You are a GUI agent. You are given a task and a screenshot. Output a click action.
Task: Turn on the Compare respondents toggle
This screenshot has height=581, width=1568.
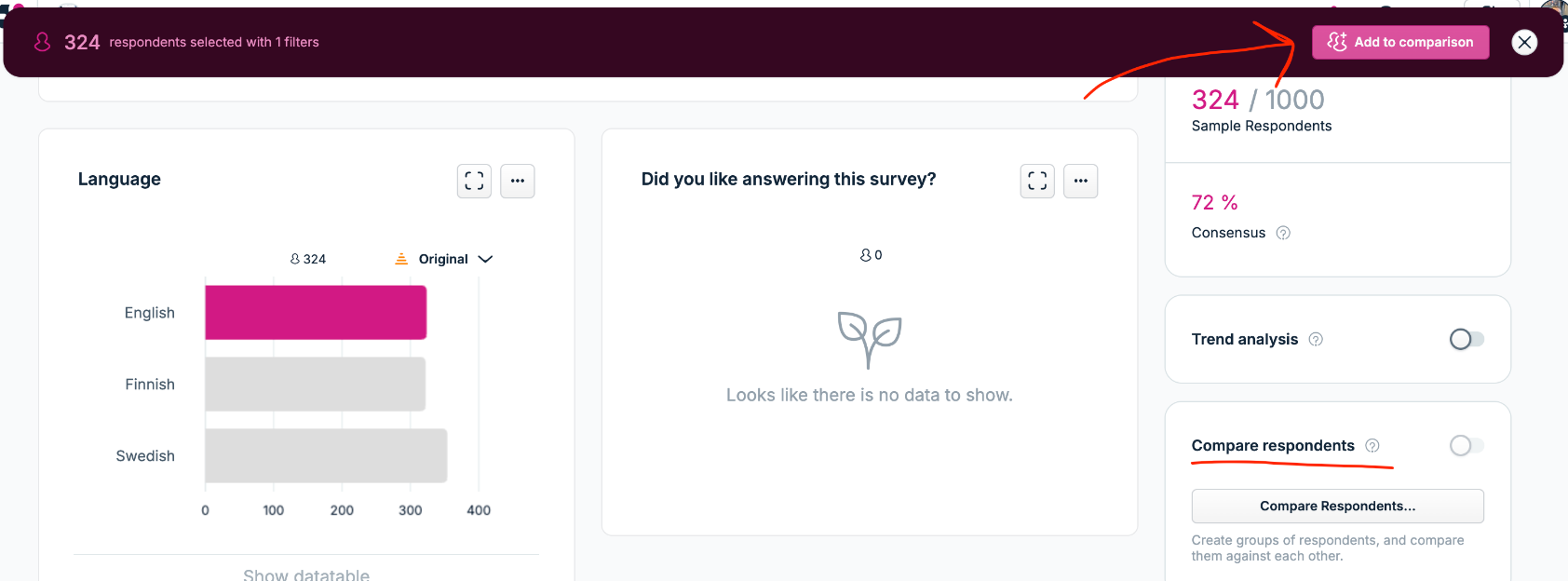[1467, 445]
